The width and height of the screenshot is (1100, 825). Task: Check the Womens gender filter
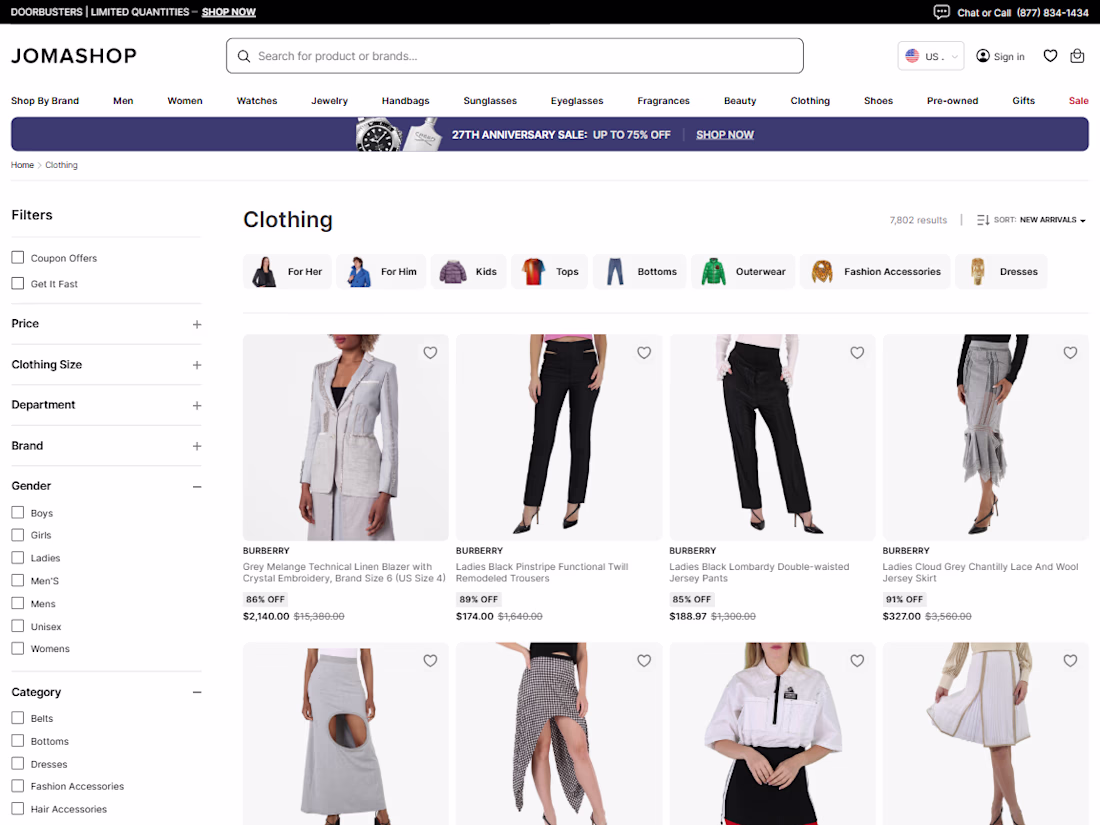coord(18,648)
